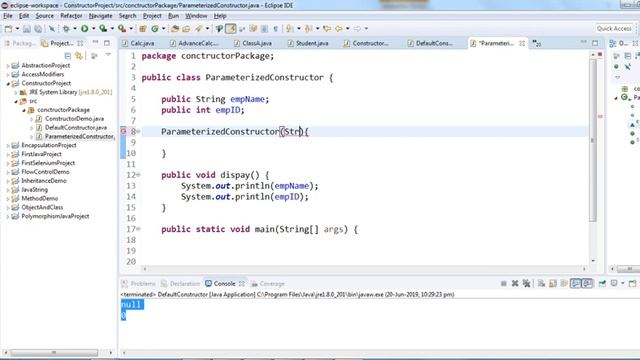Click the New Java Package icon
The width and height of the screenshot is (640, 360).
click(x=142, y=29)
